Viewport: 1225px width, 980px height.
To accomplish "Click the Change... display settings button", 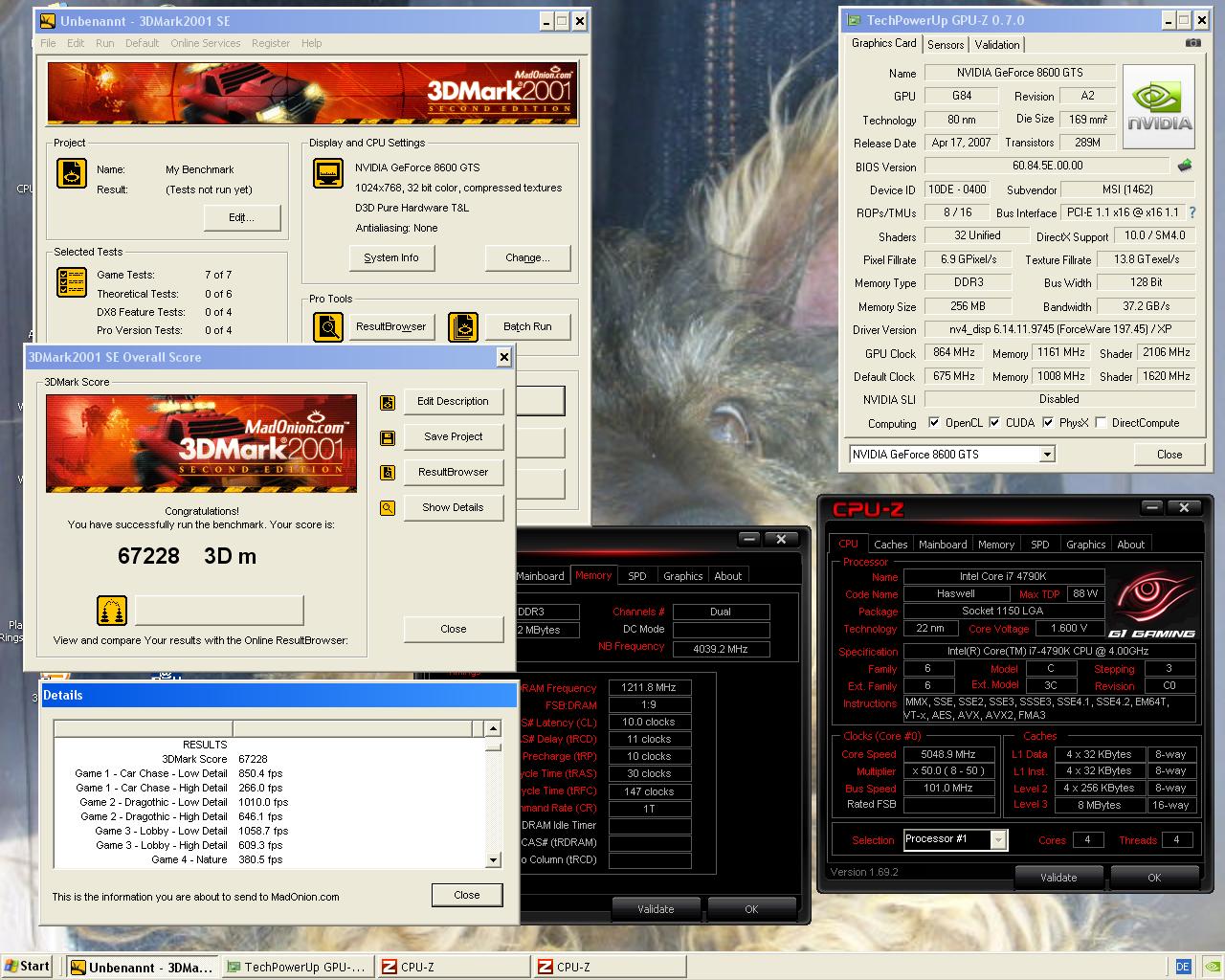I will pyautogui.click(x=527, y=258).
